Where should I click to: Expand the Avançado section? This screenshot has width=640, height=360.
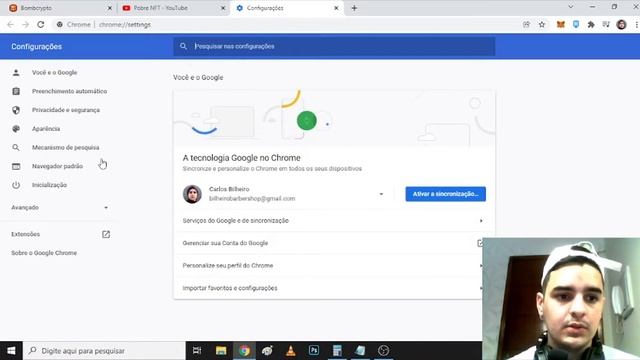click(x=60, y=208)
